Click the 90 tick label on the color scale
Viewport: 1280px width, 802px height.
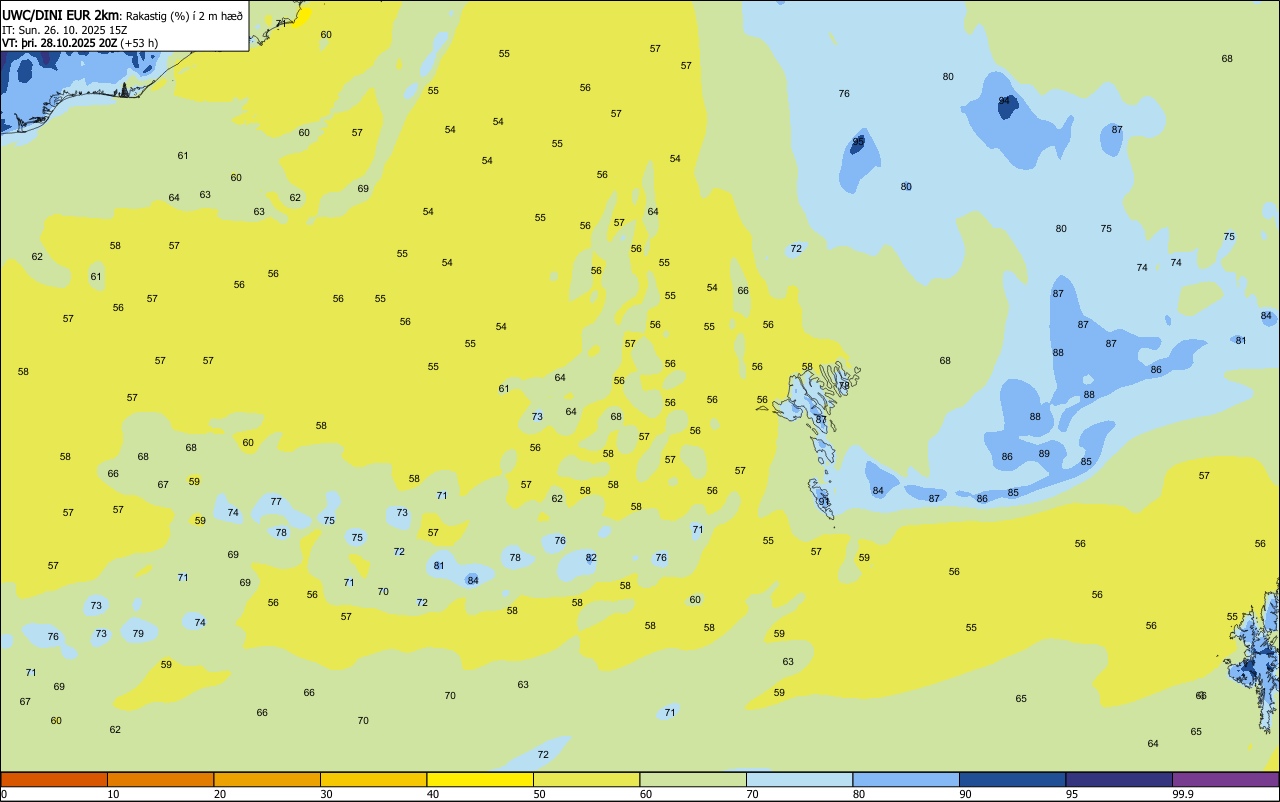click(966, 794)
